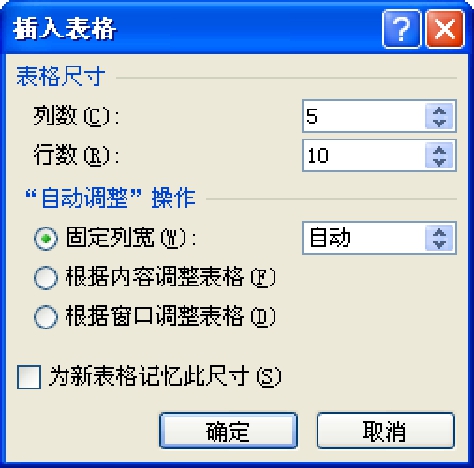Image resolution: width=474 pixels, height=468 pixels.
Task: Click the 列数(C) label
Action: [76, 116]
